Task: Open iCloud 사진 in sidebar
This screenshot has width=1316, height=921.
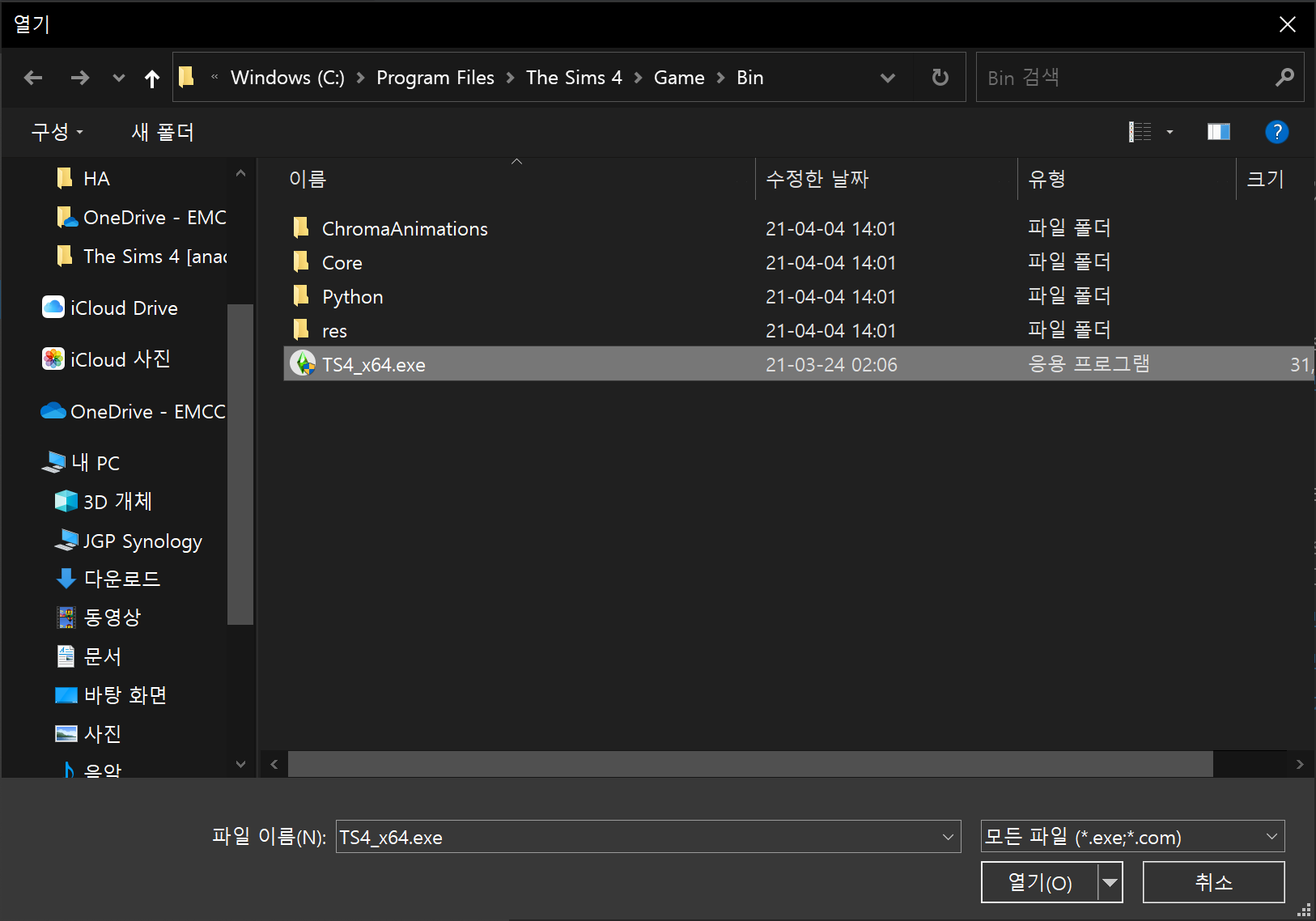Action: pyautogui.click(x=106, y=360)
